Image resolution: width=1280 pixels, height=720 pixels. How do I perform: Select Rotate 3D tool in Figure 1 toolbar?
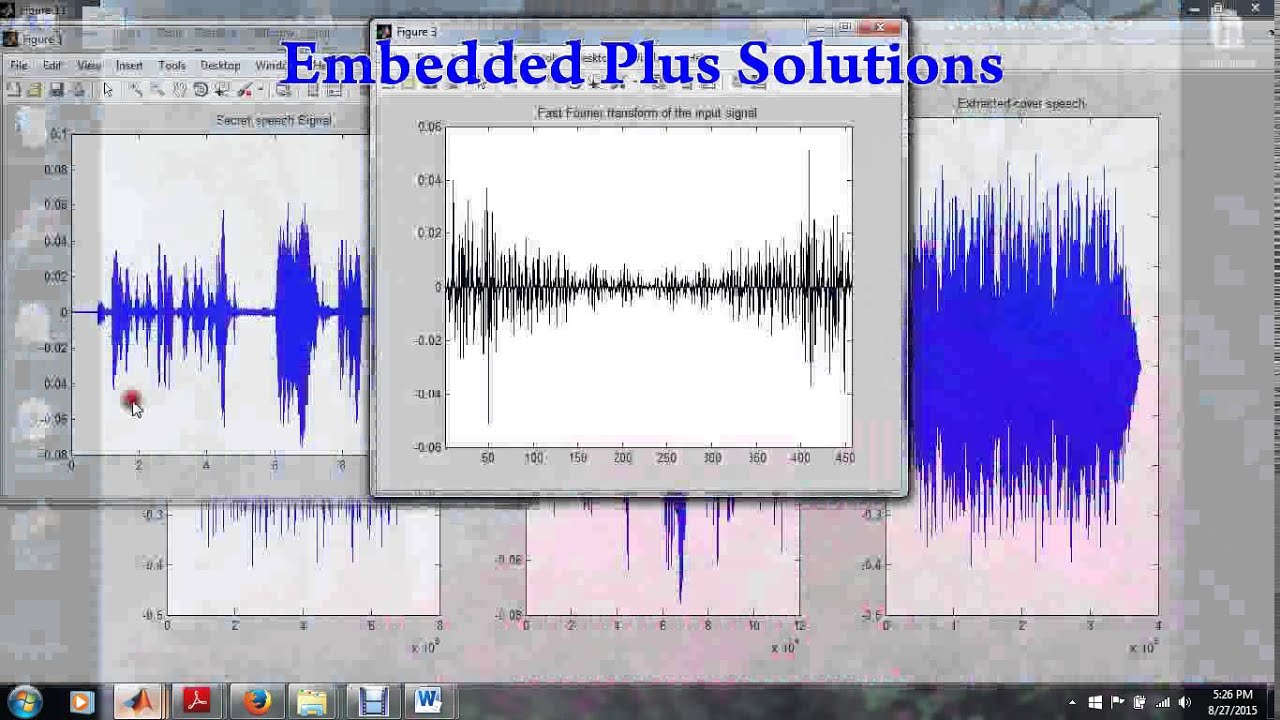click(200, 89)
